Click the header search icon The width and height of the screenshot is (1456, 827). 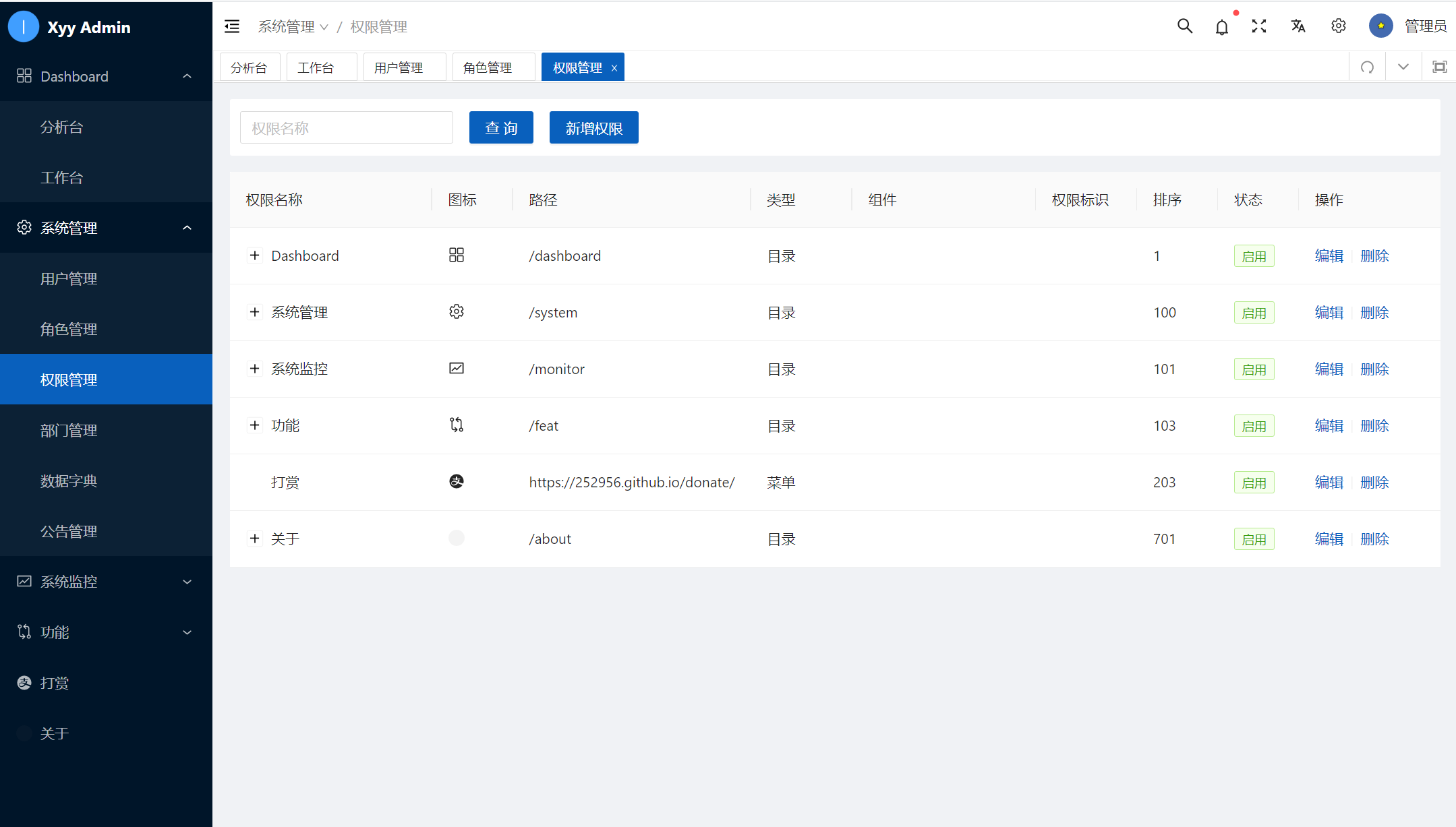point(1185,26)
